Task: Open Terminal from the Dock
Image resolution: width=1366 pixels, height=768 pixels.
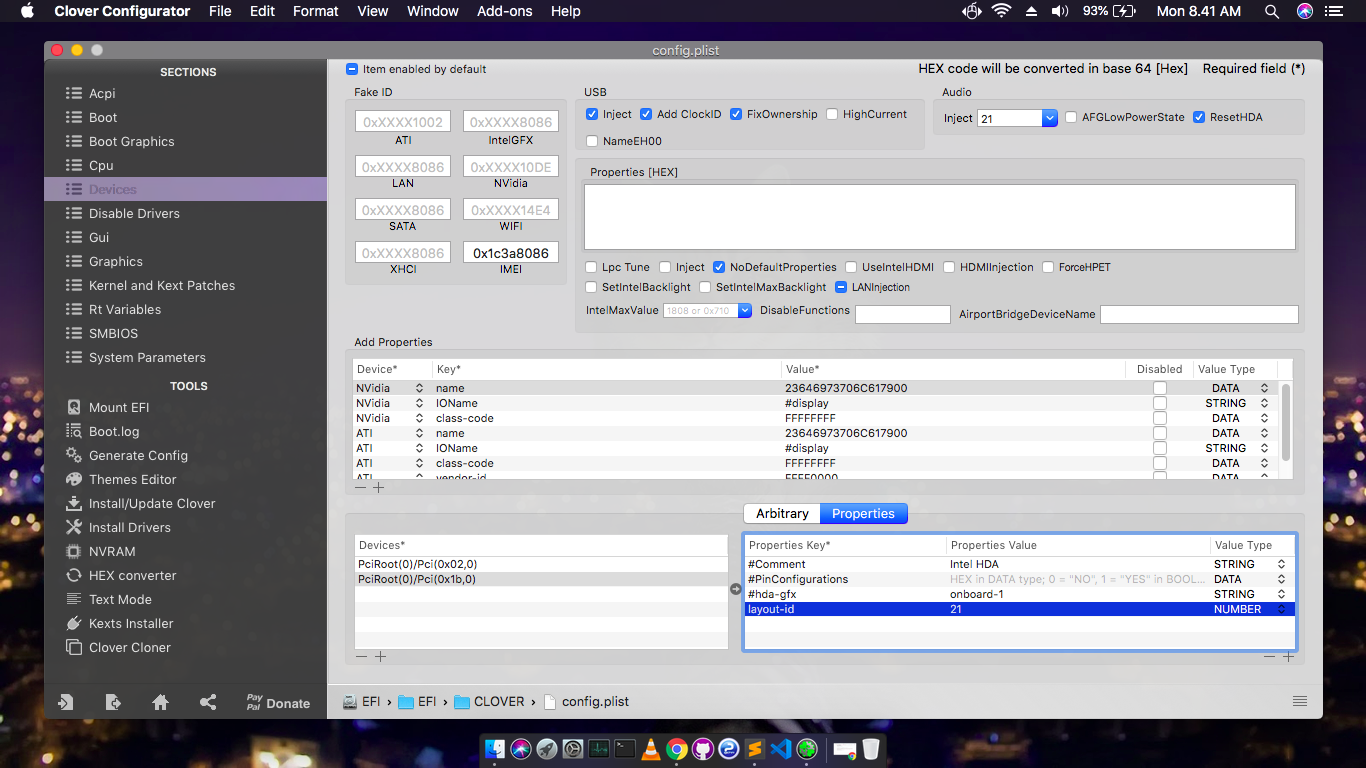Action: (625, 748)
